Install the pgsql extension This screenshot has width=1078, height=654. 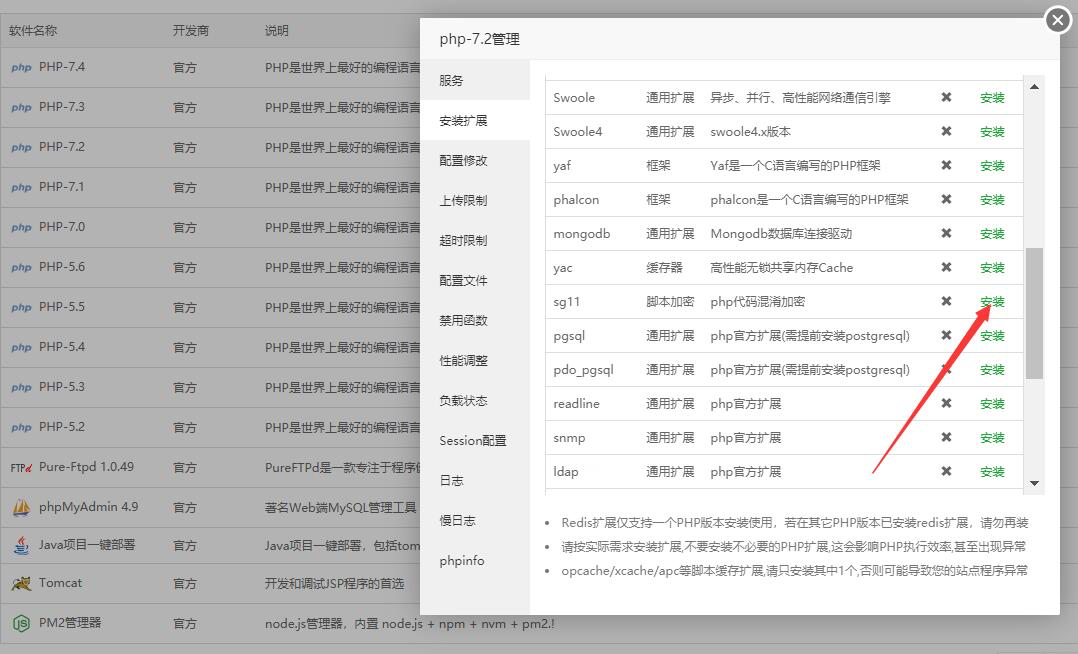[x=992, y=336]
